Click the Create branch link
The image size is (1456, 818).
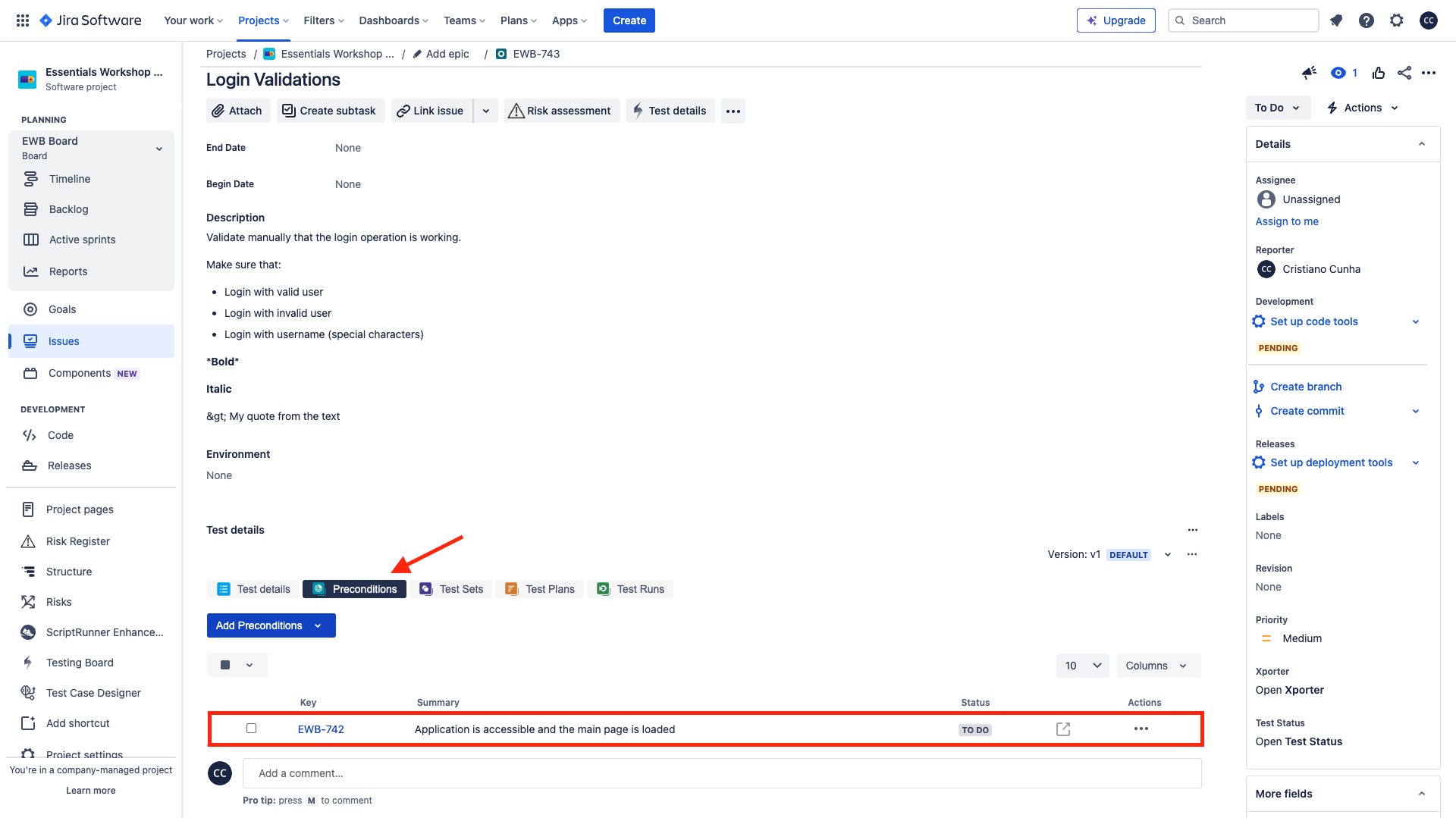pos(1306,387)
